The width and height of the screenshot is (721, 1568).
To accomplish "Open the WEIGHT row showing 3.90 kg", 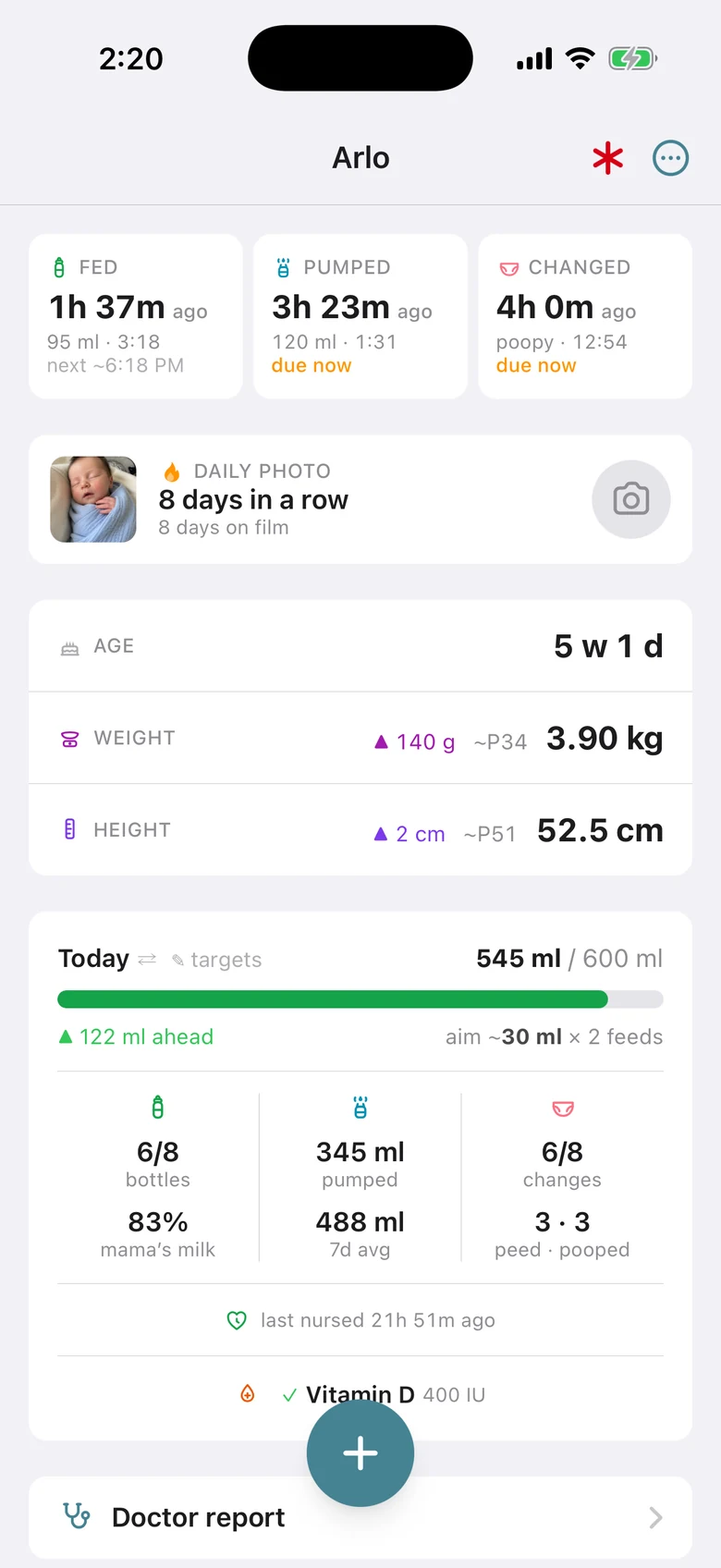I will [360, 738].
